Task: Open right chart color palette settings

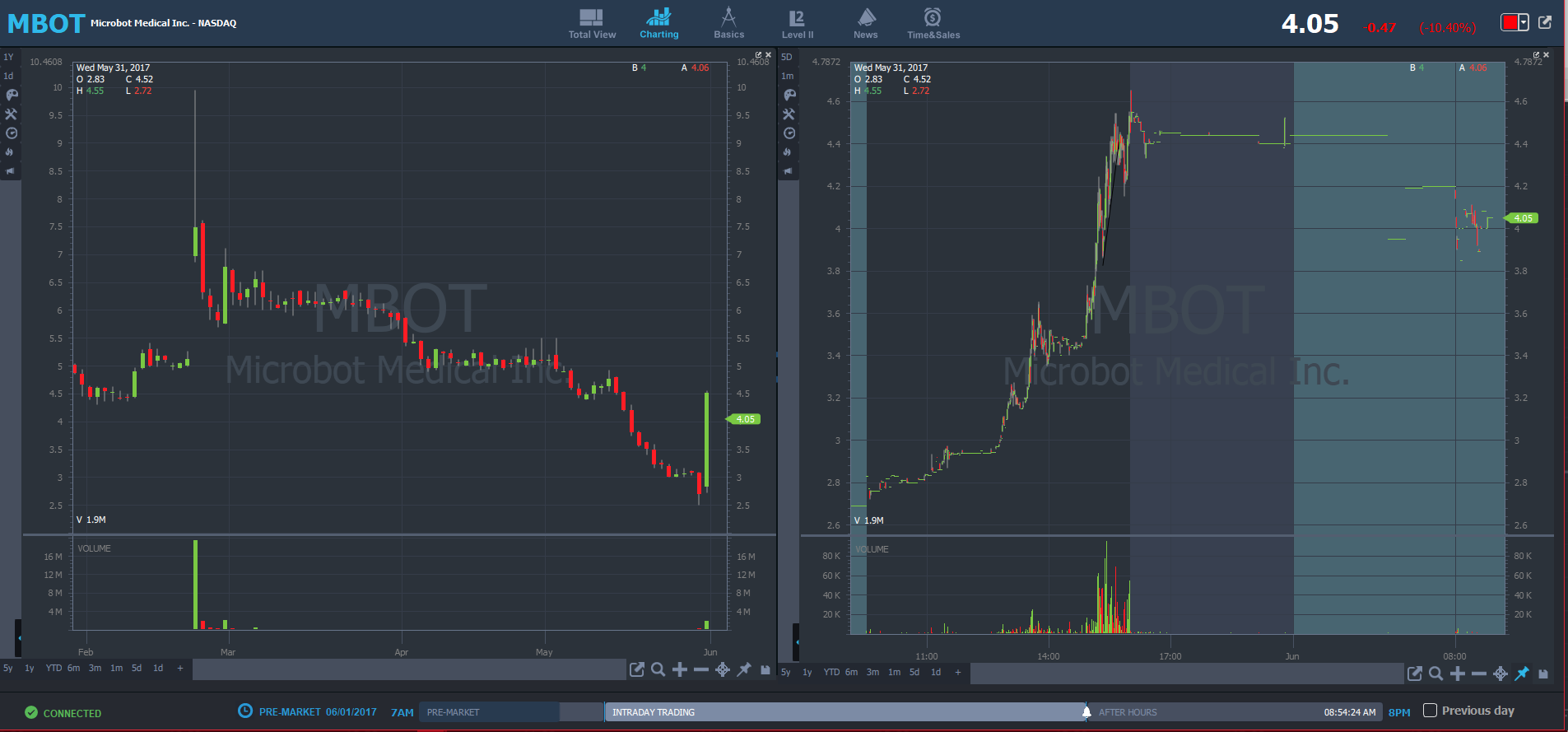Action: pos(789,95)
